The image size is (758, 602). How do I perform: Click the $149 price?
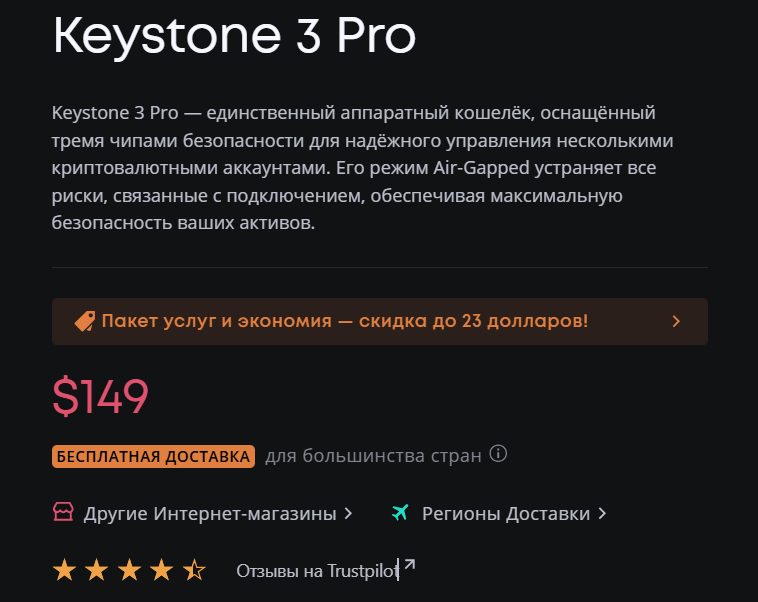pos(100,397)
